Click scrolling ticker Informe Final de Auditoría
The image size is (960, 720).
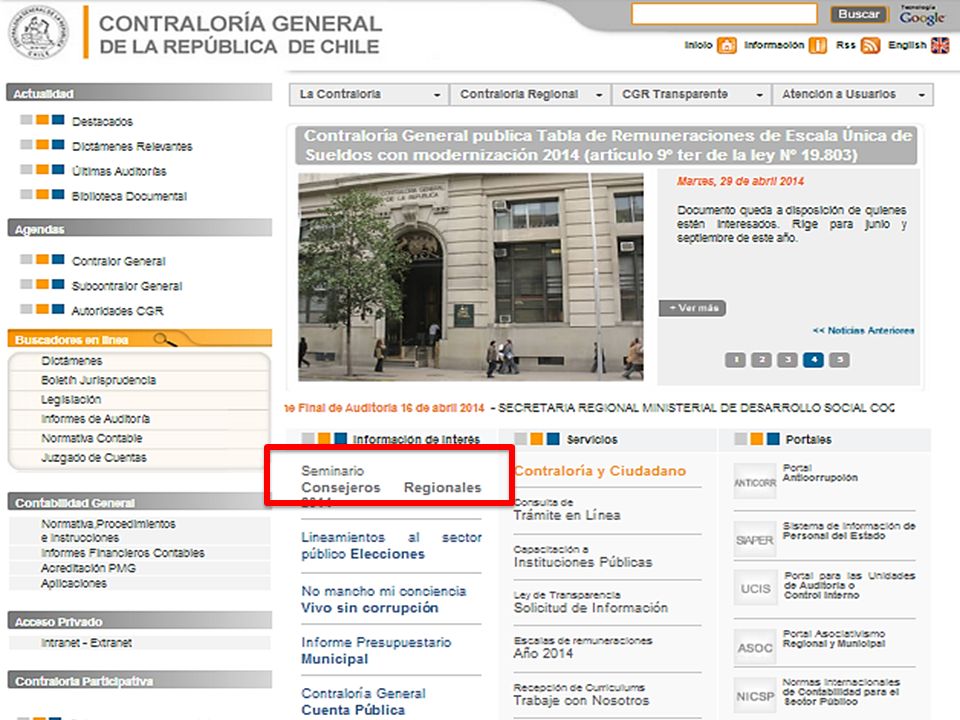[x=384, y=408]
